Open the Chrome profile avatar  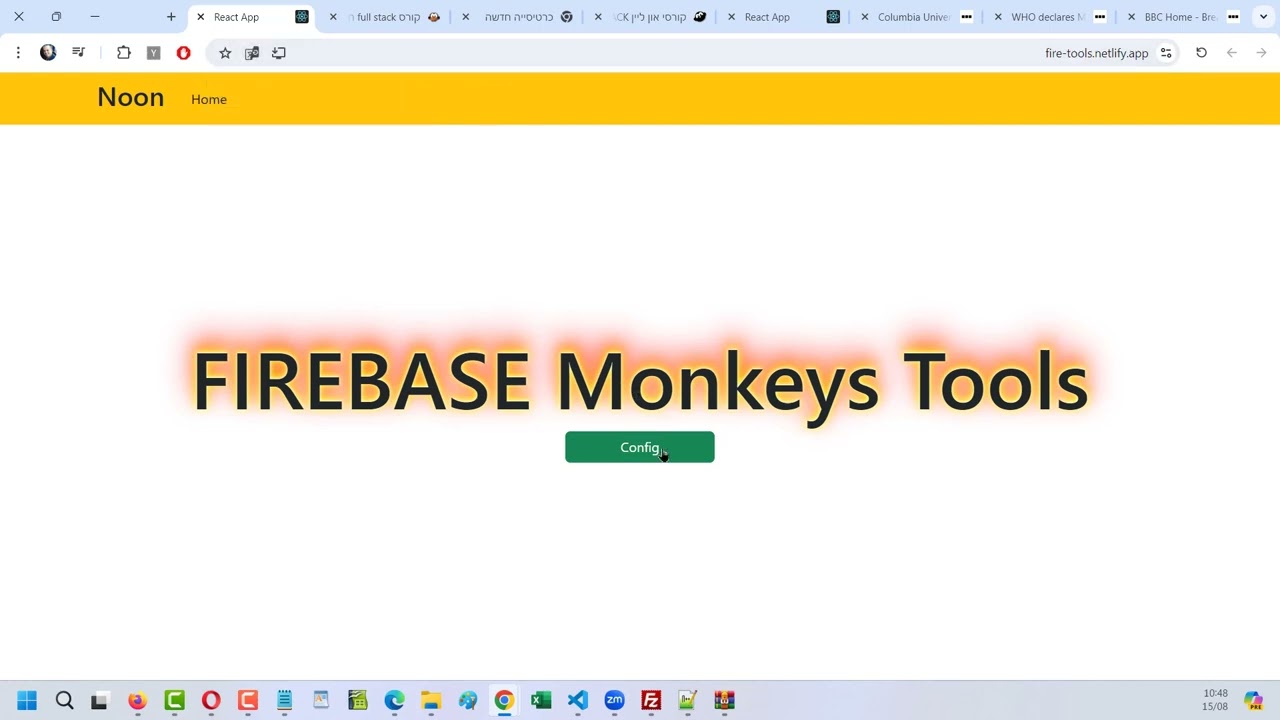tap(48, 53)
